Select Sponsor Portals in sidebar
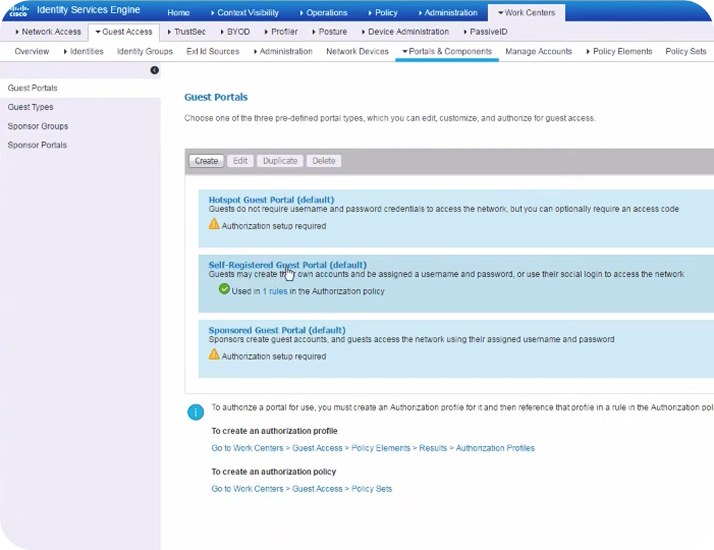 point(37,145)
